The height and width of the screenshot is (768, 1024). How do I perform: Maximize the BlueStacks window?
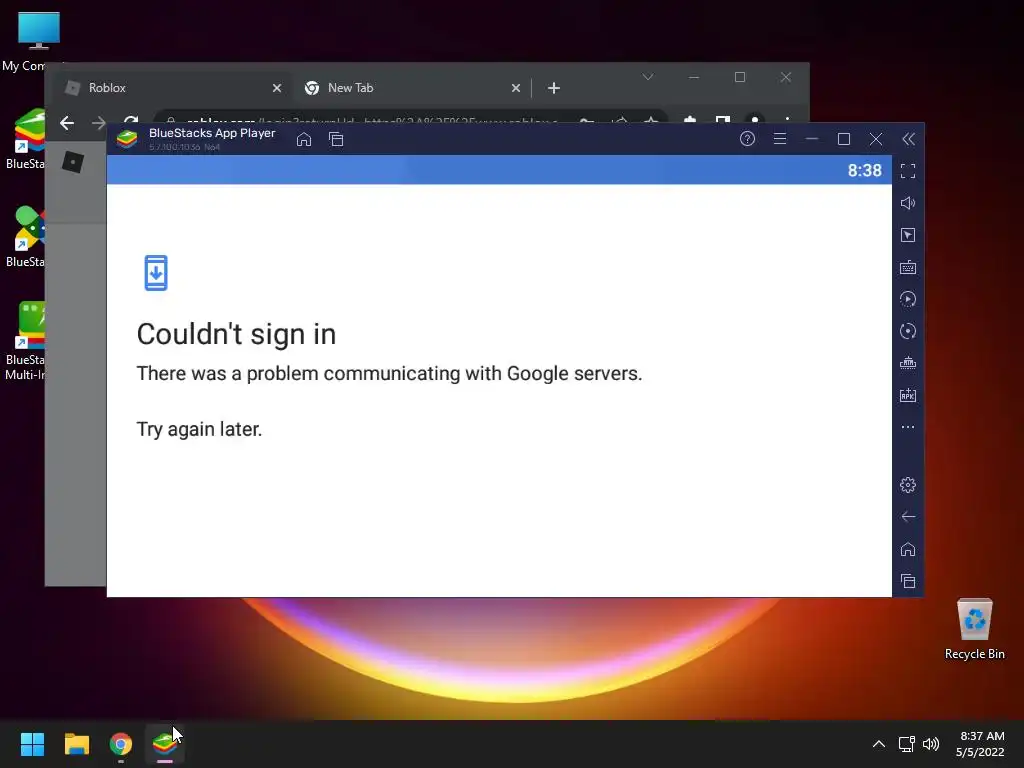[844, 138]
